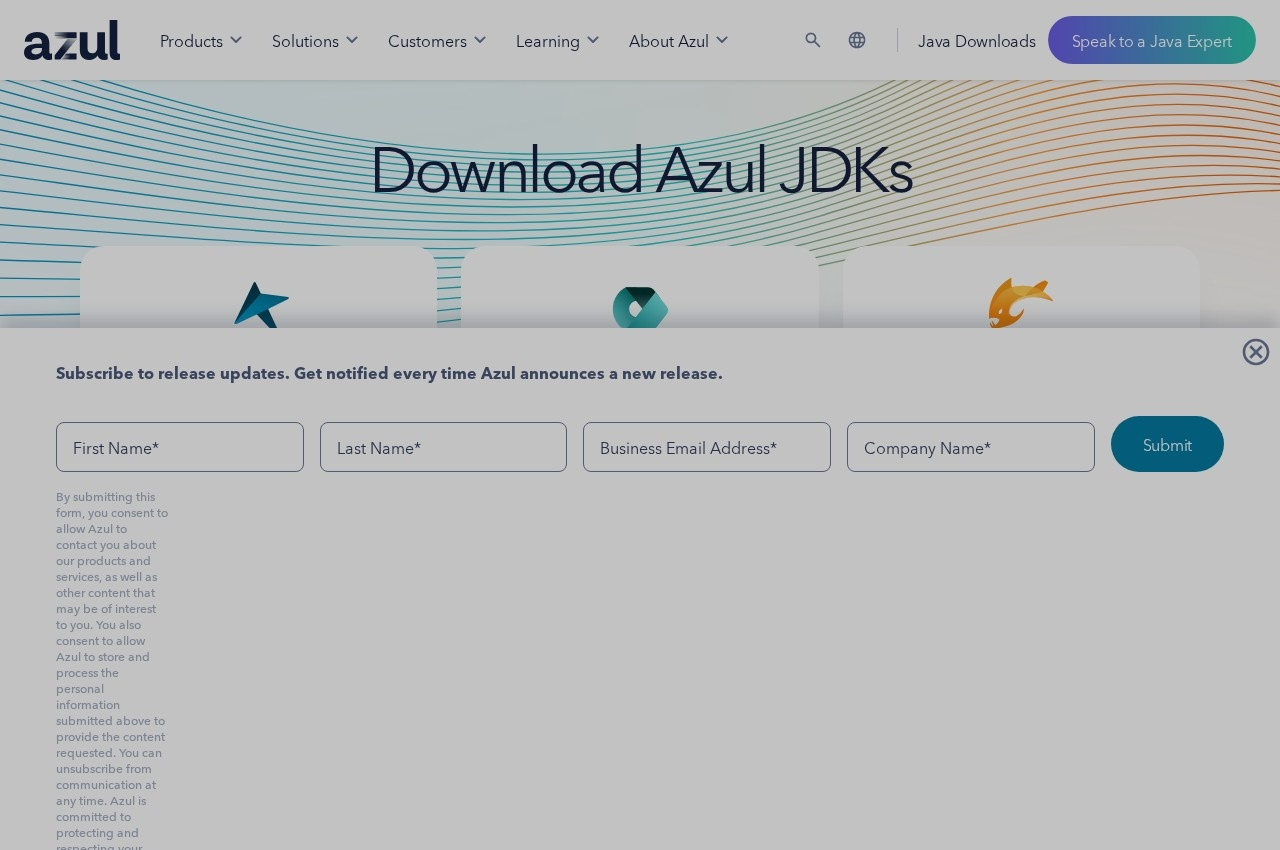Focus the Company Name field
Image resolution: width=1280 pixels, height=850 pixels.
click(x=971, y=447)
